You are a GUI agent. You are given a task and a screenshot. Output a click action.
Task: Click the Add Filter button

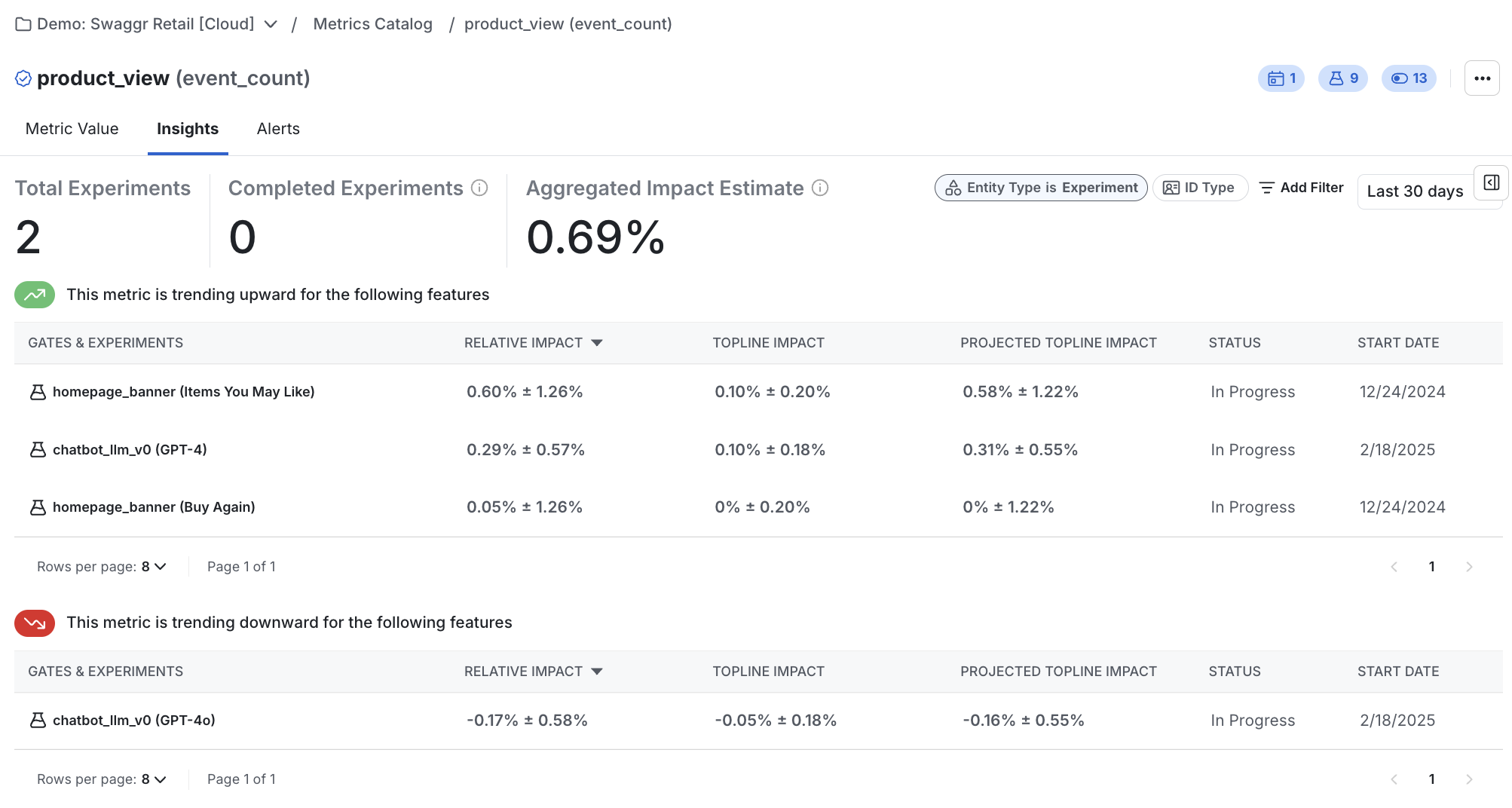pos(1301,187)
